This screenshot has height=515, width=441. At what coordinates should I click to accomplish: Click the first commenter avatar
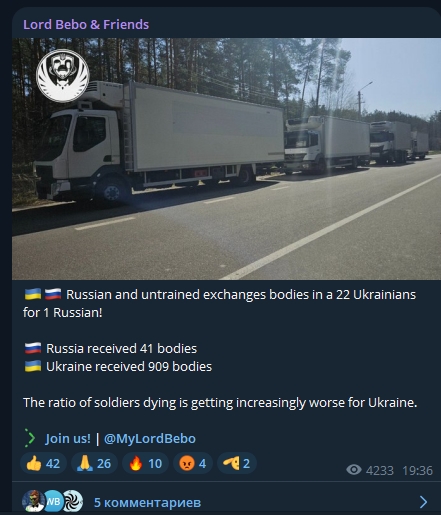[x=33, y=501]
